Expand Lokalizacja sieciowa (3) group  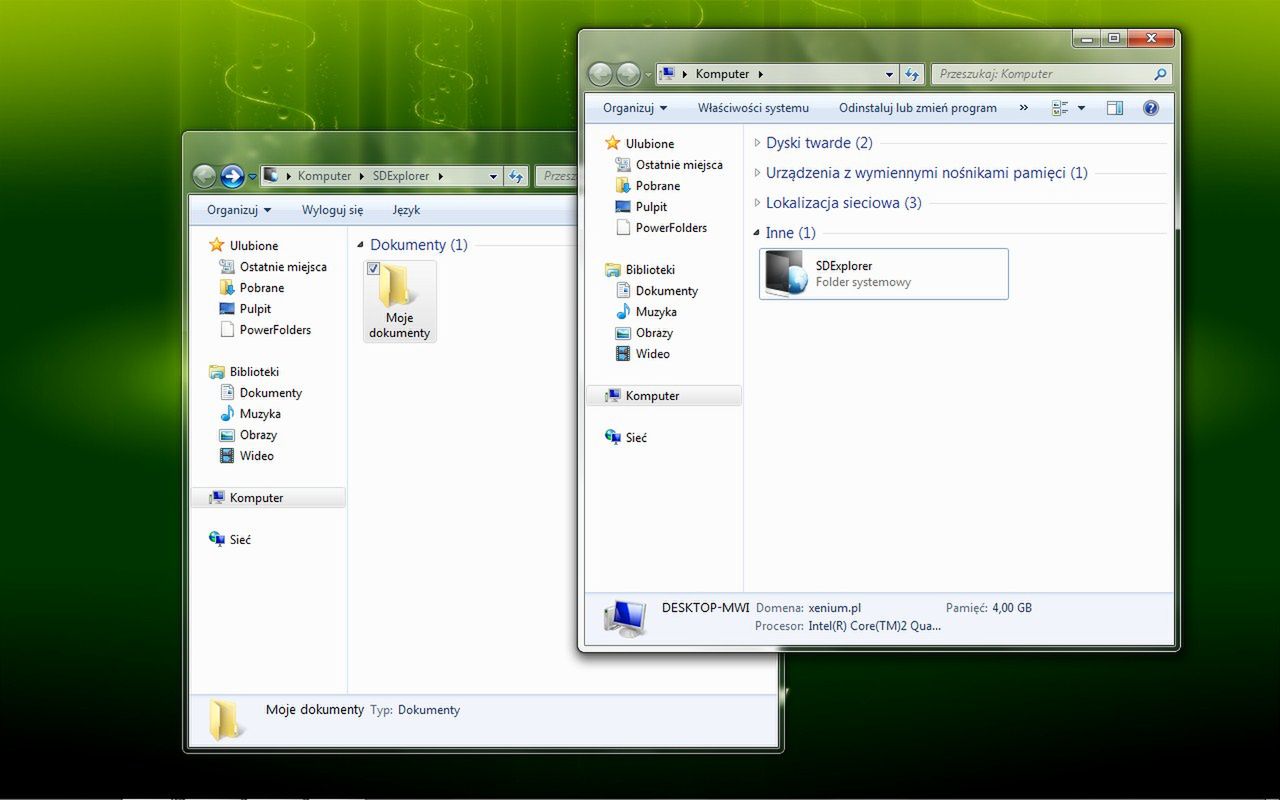(x=757, y=203)
